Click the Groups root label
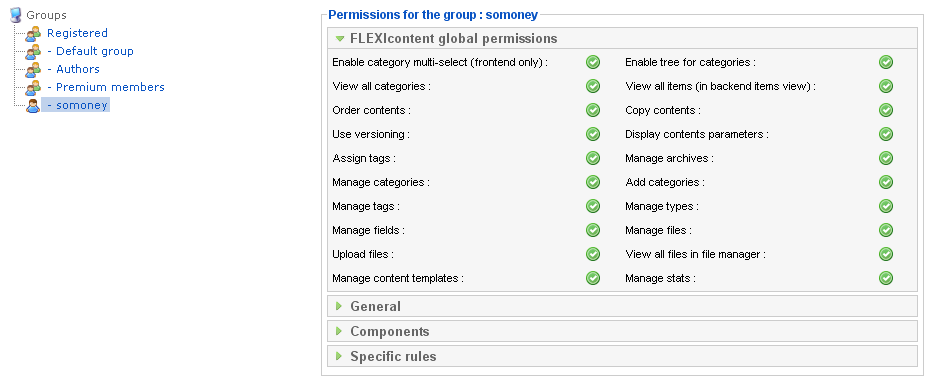 (x=47, y=15)
